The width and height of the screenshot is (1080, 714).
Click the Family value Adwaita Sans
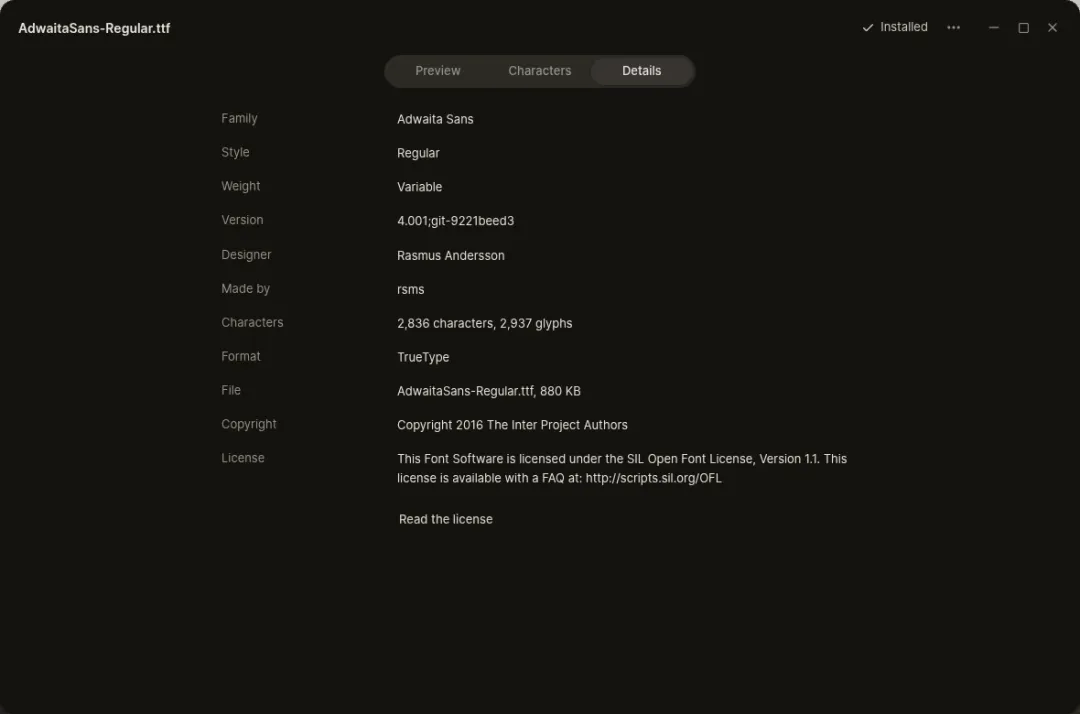435,119
